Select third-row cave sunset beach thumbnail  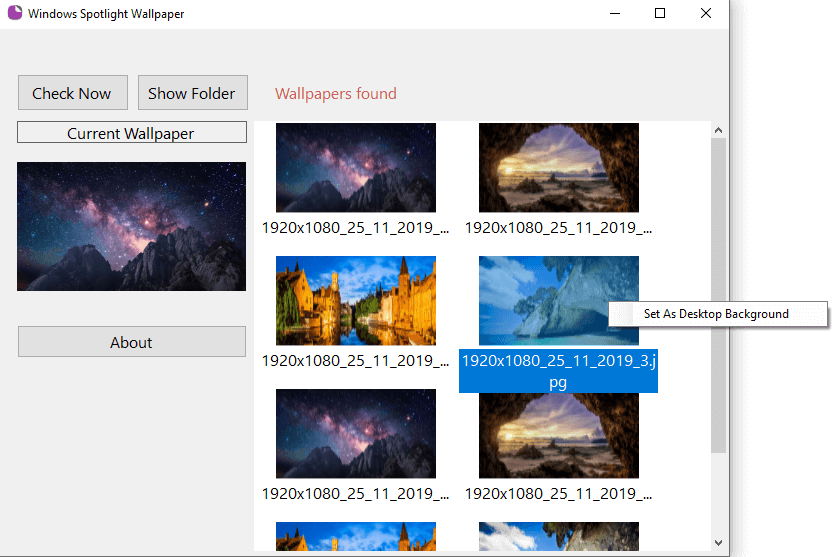coord(559,435)
